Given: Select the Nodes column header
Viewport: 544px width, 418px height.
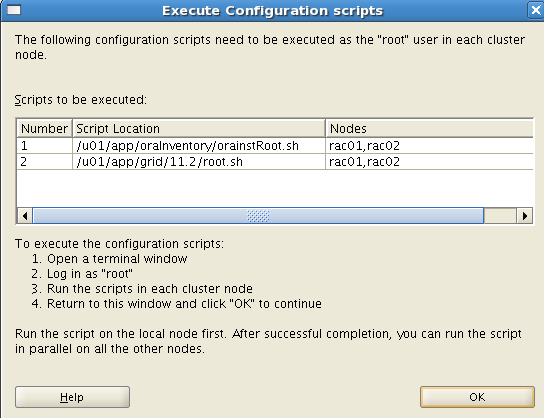Looking at the screenshot, I should pos(430,128).
